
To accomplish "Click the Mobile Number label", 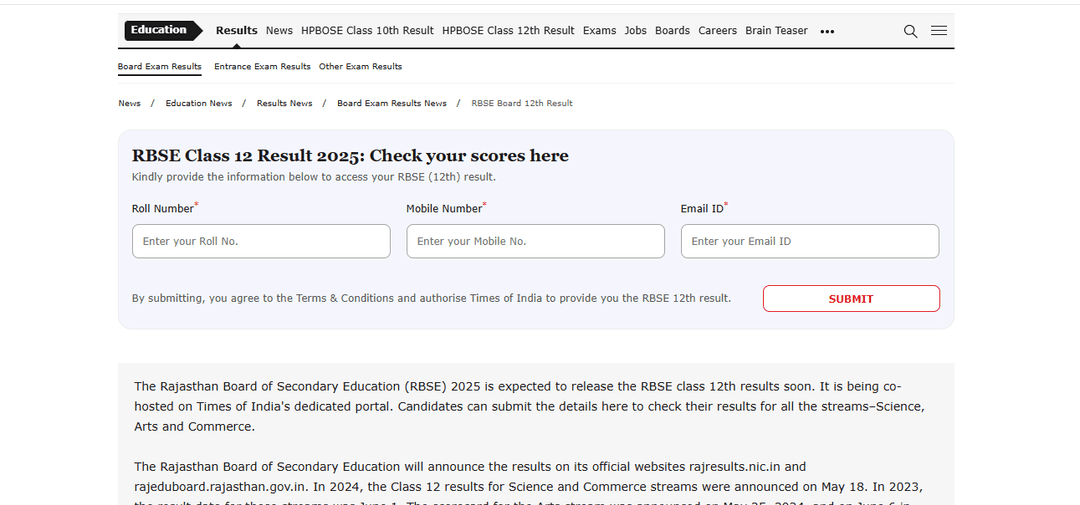I will tap(446, 208).
